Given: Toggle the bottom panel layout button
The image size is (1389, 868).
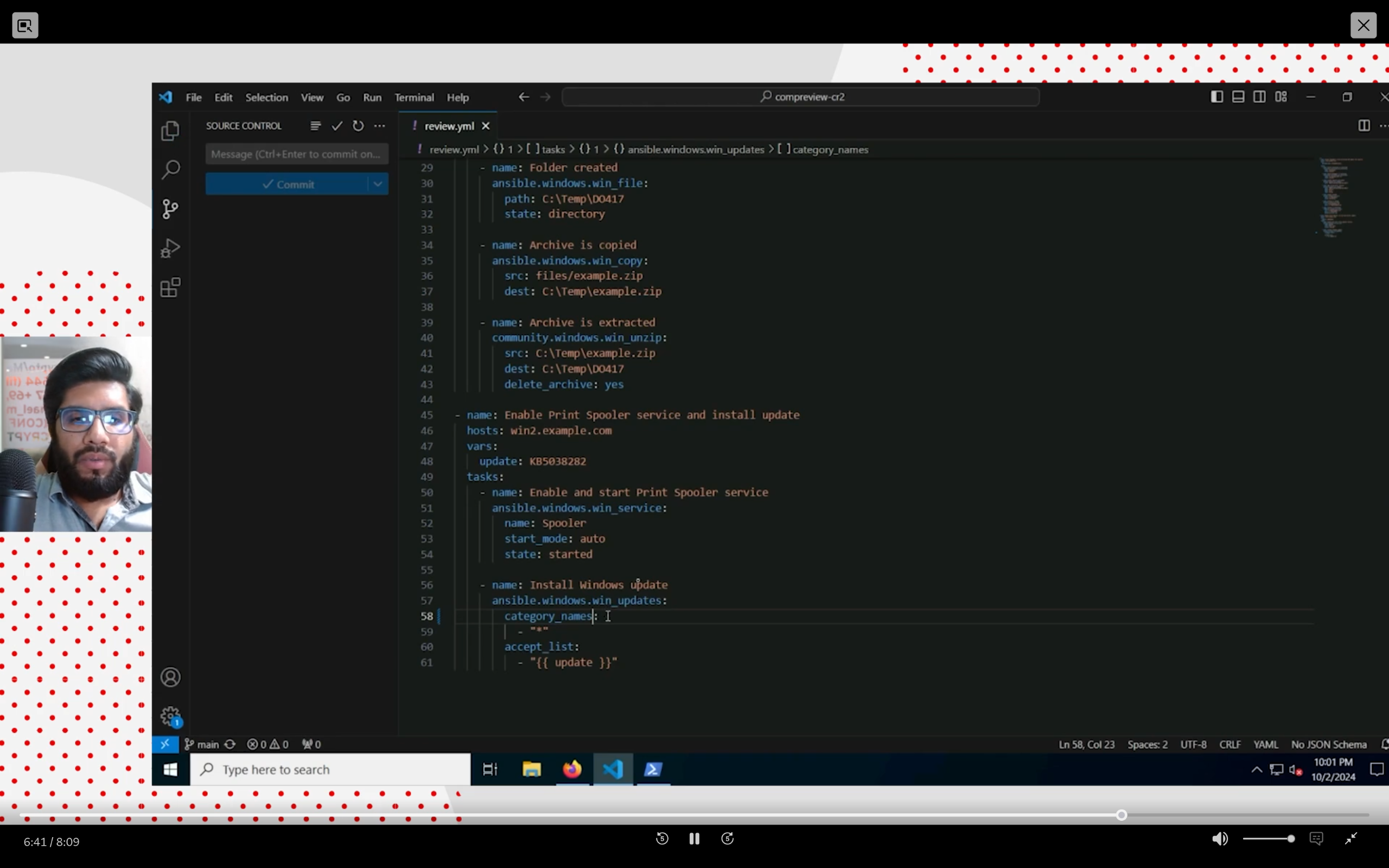Looking at the screenshot, I should coord(1238,97).
